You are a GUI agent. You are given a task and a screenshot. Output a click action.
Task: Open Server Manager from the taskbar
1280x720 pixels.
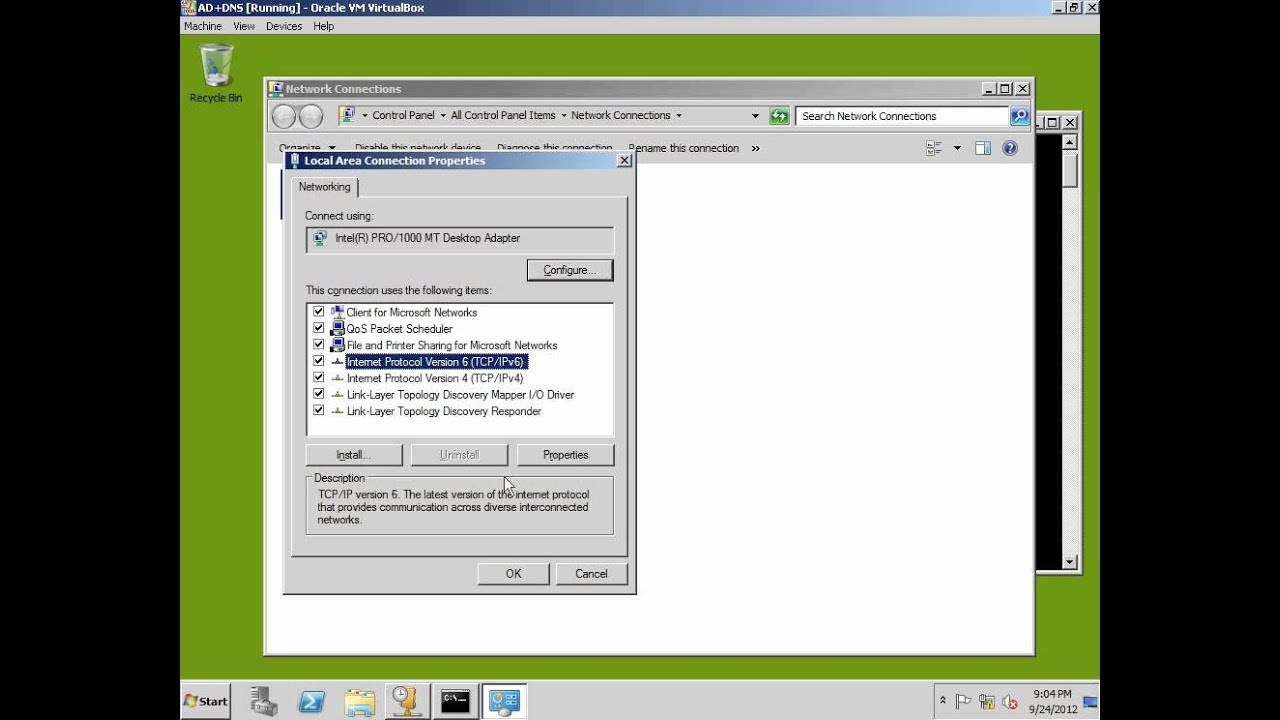point(264,701)
